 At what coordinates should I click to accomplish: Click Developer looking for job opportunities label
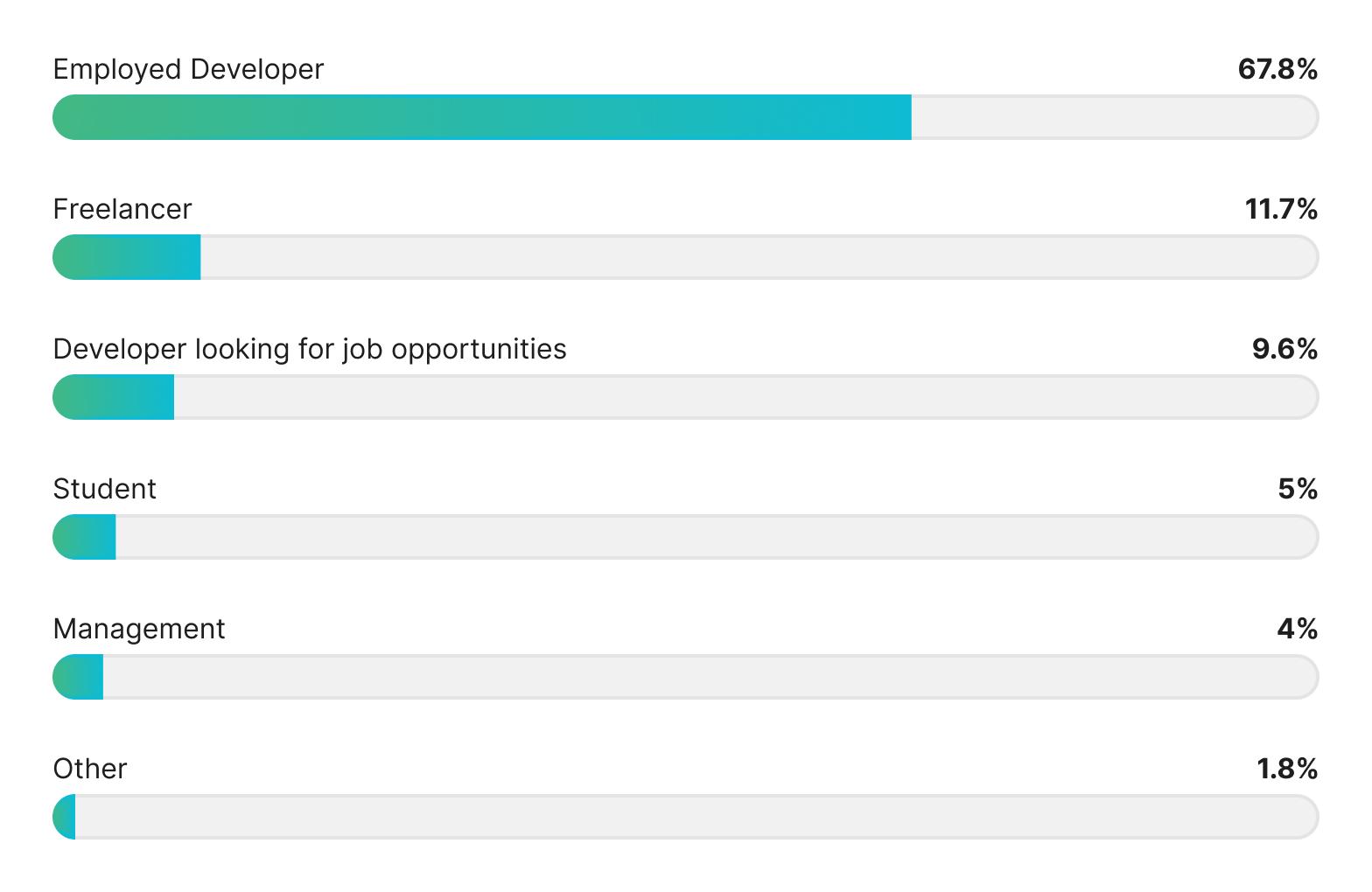[310, 349]
